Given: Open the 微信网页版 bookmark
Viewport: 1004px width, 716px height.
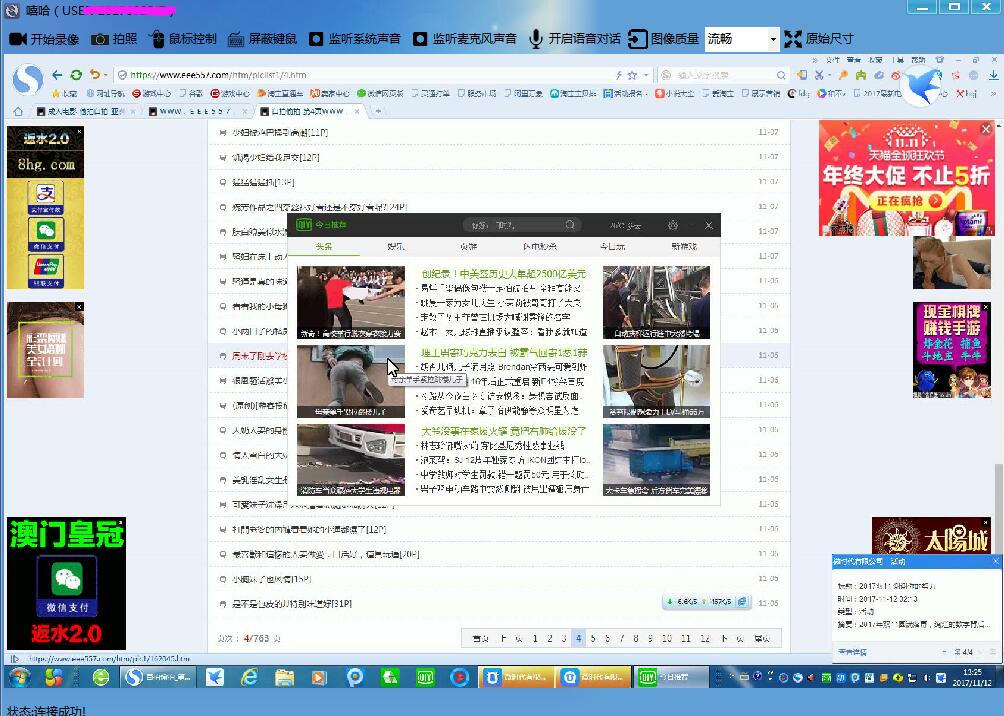Looking at the screenshot, I should (x=380, y=94).
